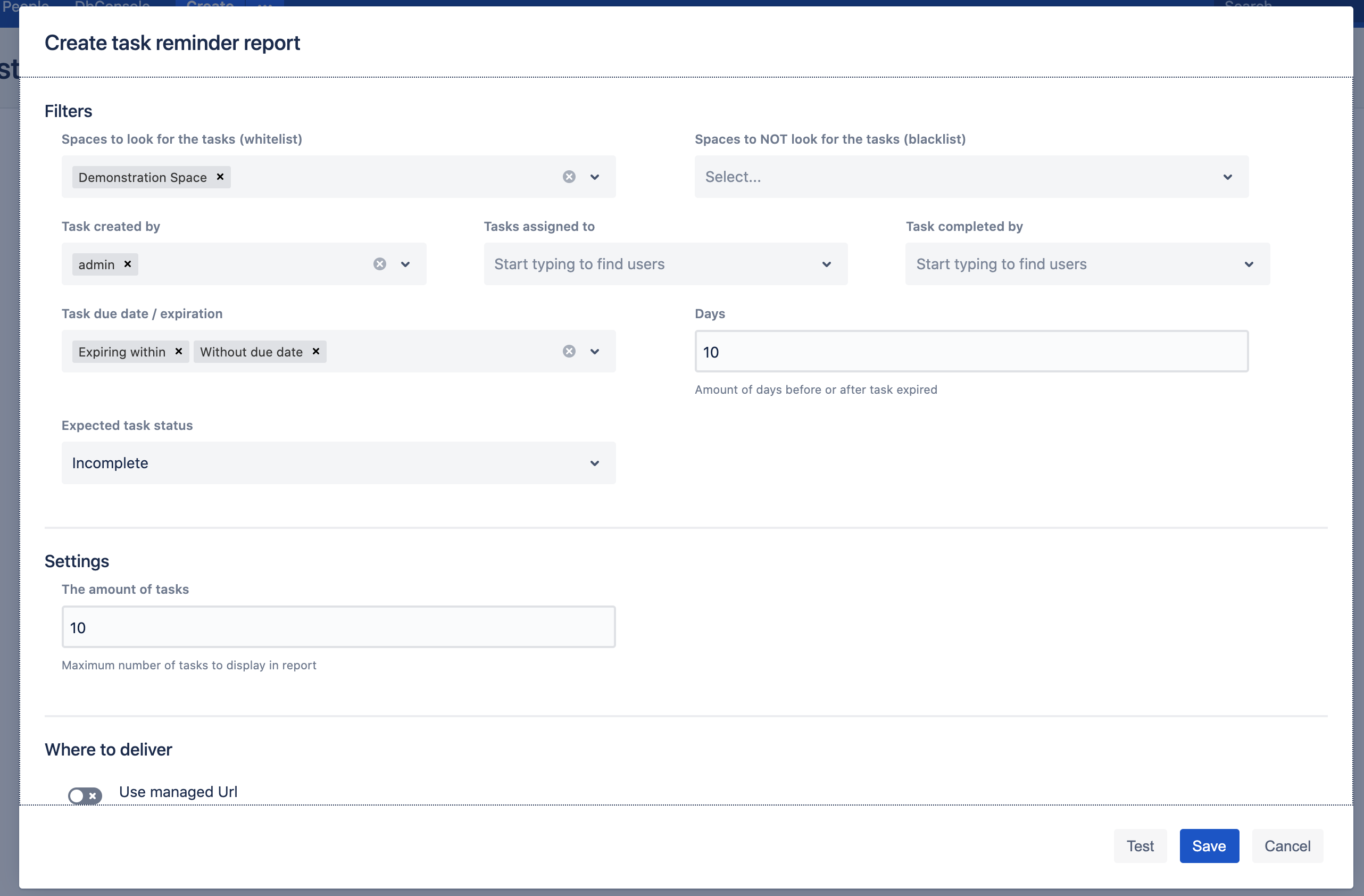Image resolution: width=1364 pixels, height=896 pixels.
Task: Expand whitelist spaces dropdown arrow
Action: click(594, 177)
